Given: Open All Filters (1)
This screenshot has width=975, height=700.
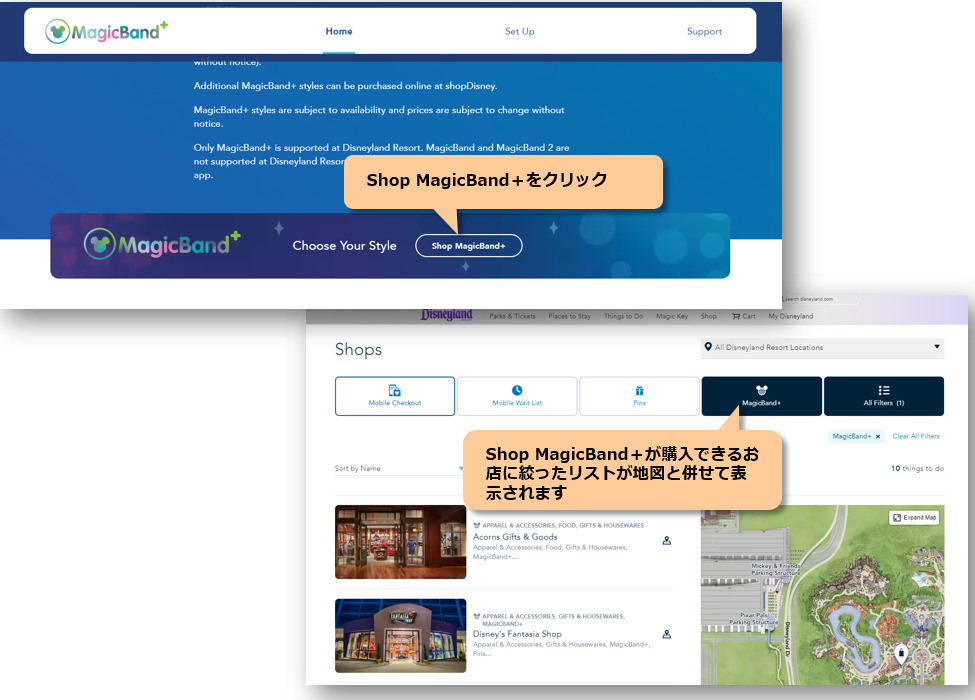Looking at the screenshot, I should [x=884, y=396].
